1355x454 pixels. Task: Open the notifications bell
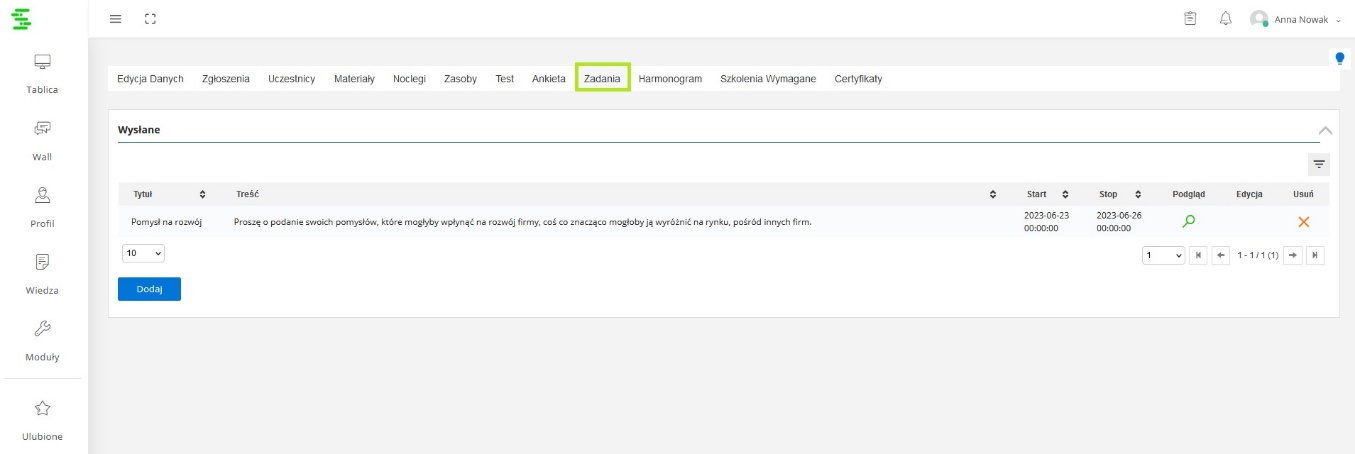coord(1225,19)
